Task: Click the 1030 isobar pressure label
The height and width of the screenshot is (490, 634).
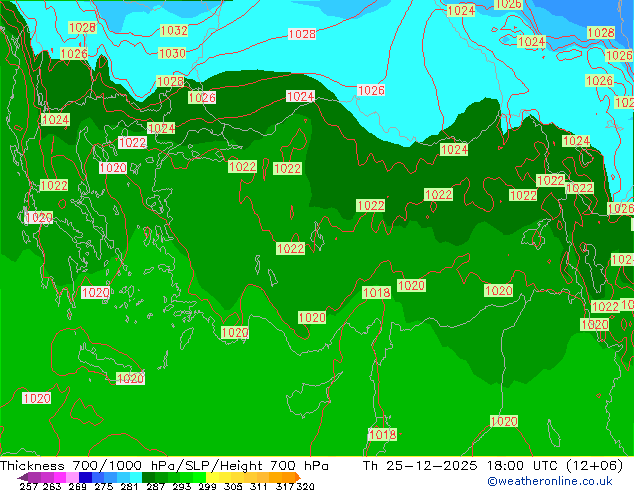Action: (x=172, y=53)
